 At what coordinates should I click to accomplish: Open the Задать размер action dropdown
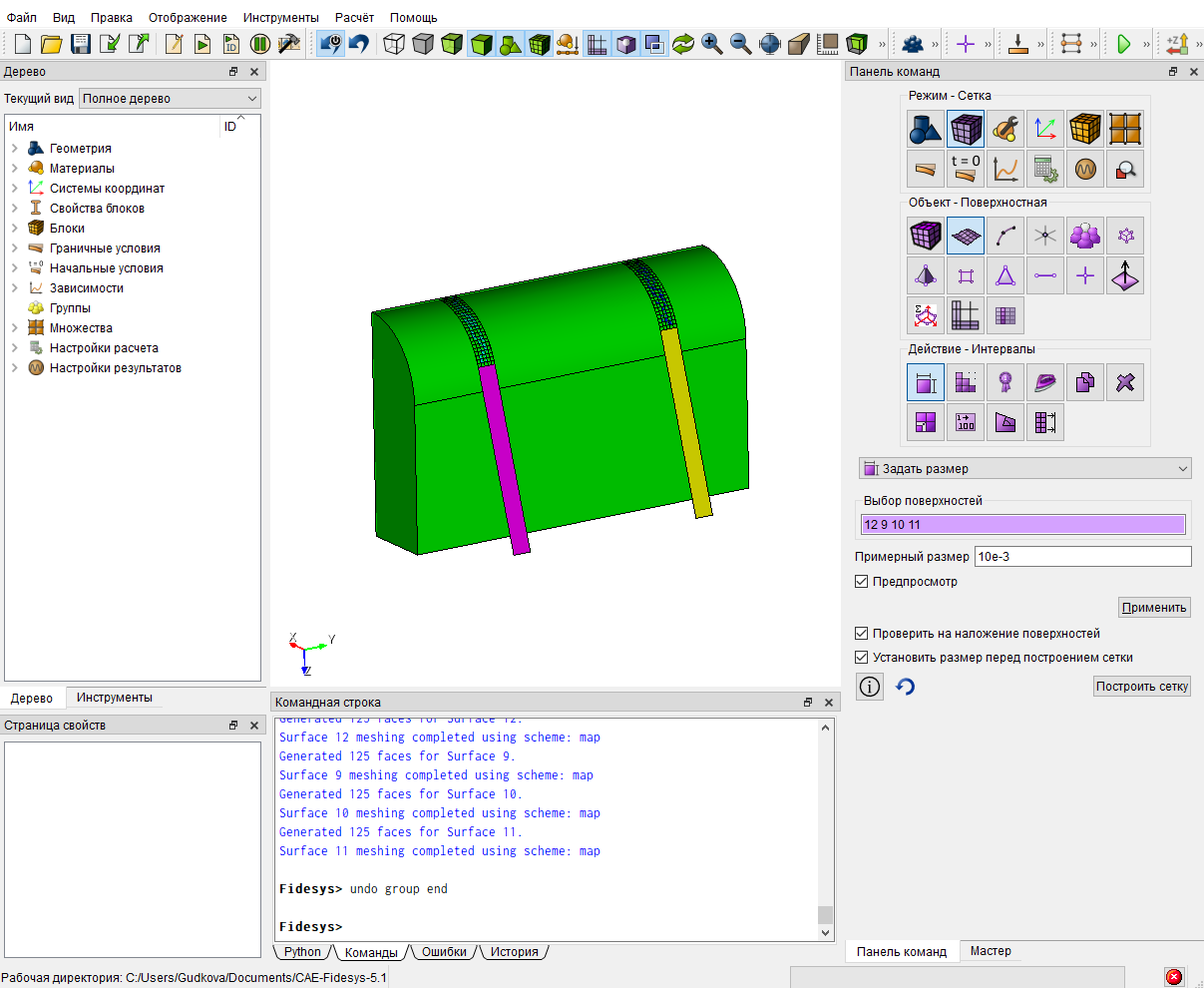1025,469
